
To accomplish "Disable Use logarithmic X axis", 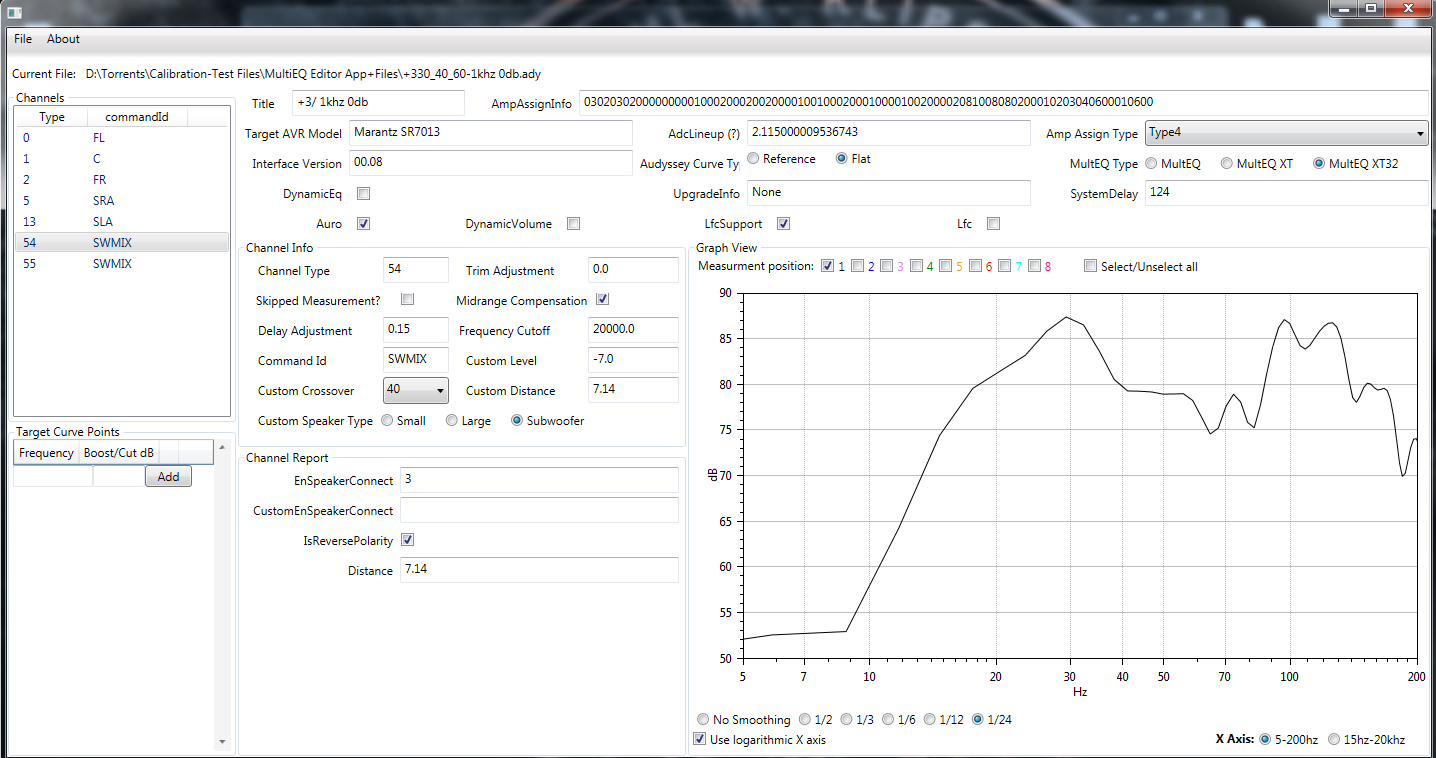I will point(700,740).
